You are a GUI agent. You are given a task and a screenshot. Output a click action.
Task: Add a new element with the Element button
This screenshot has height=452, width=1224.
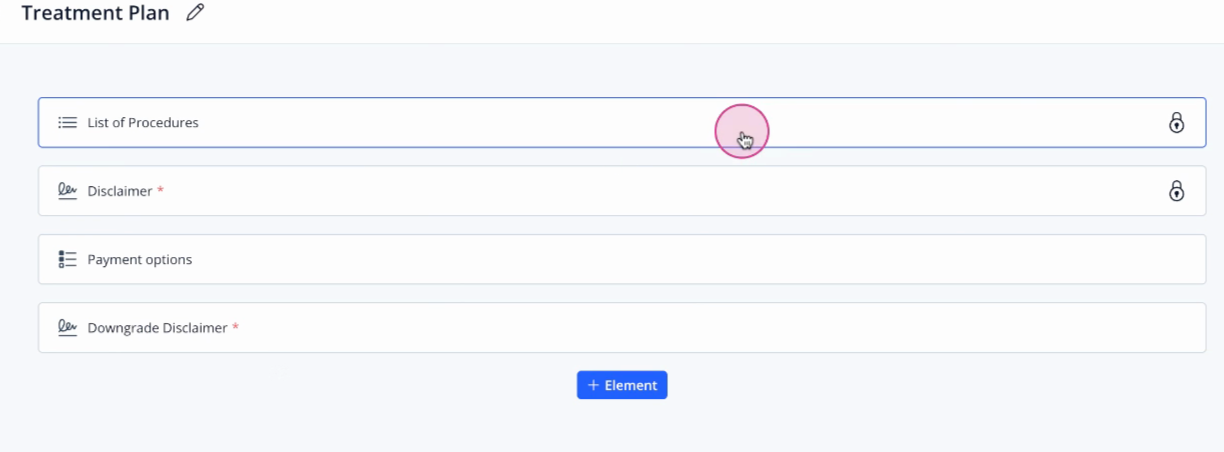(622, 385)
